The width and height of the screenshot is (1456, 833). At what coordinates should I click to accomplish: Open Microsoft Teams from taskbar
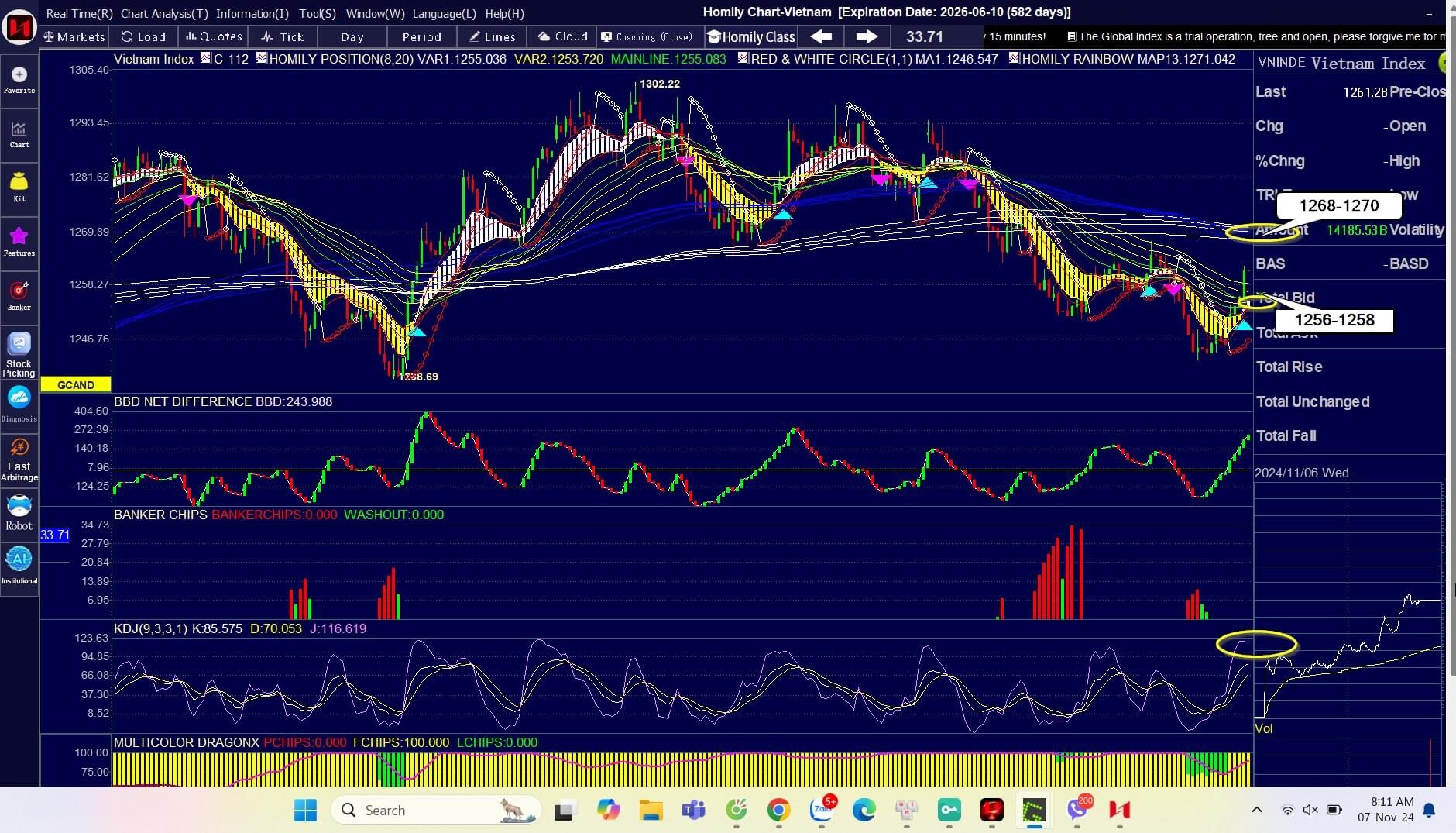pos(693,810)
